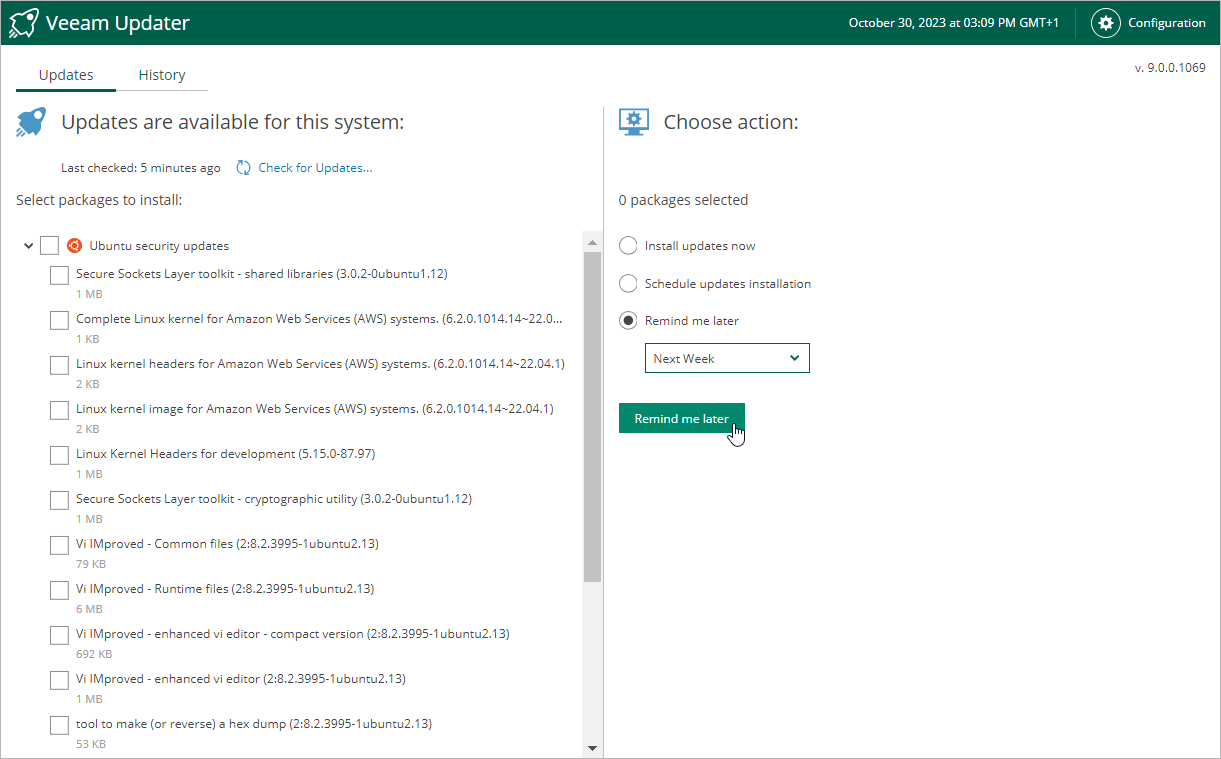The image size is (1221, 759).
Task: Check the Ubuntu security updates checkbox
Action: coord(50,246)
